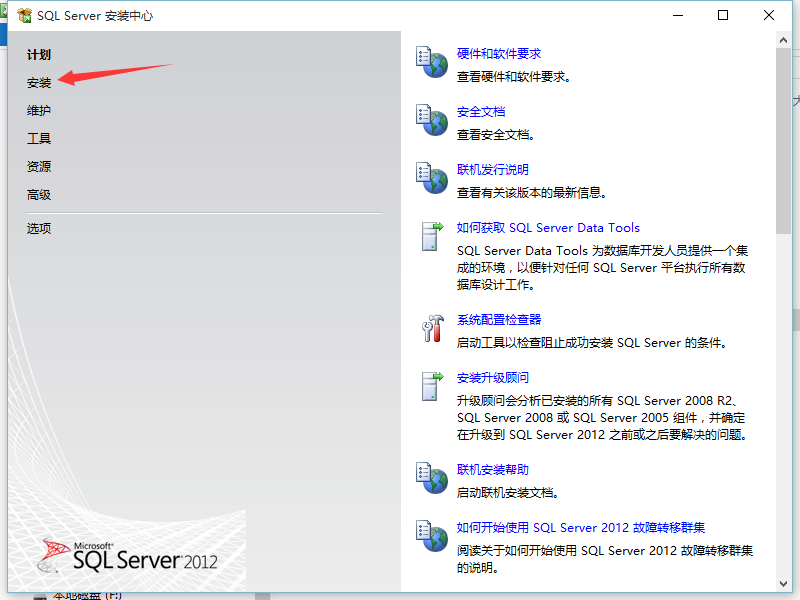Close the SQL Server 安装中心 window
Viewport: 800px width, 600px height.
tap(769, 15)
